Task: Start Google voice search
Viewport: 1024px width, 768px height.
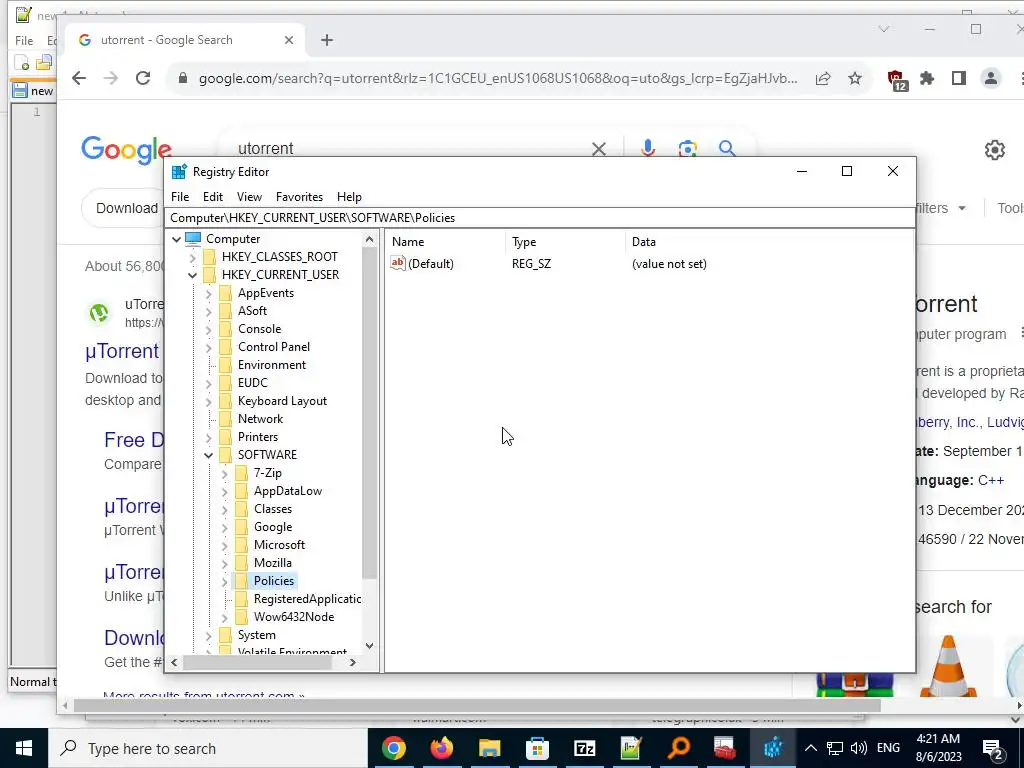Action: pyautogui.click(x=647, y=148)
